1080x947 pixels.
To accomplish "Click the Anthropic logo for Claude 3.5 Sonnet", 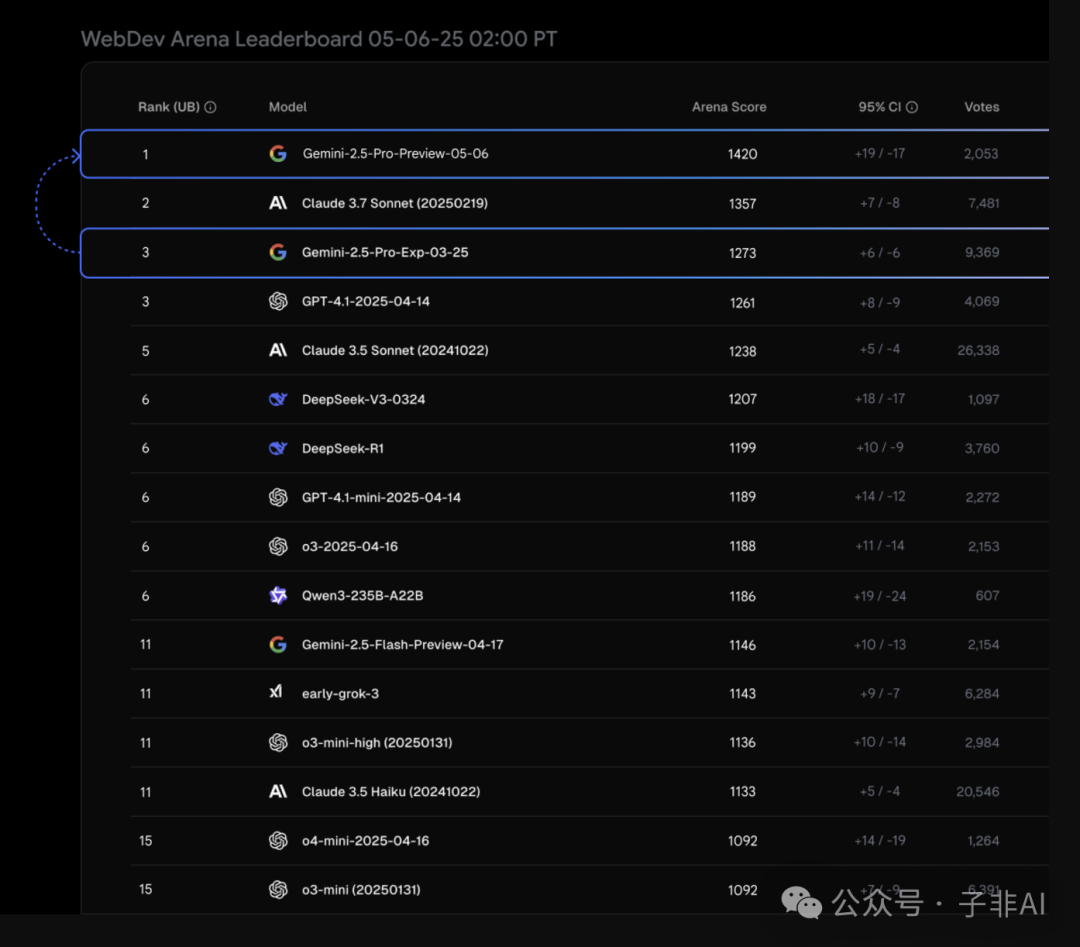I will click(x=278, y=351).
